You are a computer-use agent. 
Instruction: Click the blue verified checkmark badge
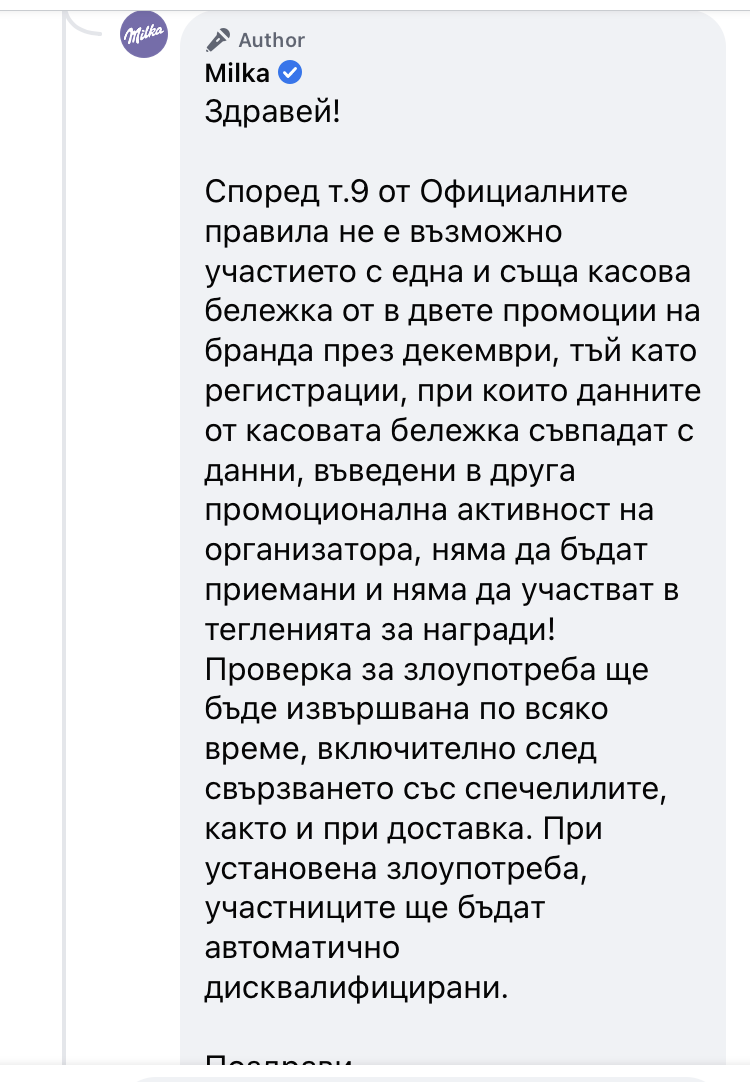[290, 73]
